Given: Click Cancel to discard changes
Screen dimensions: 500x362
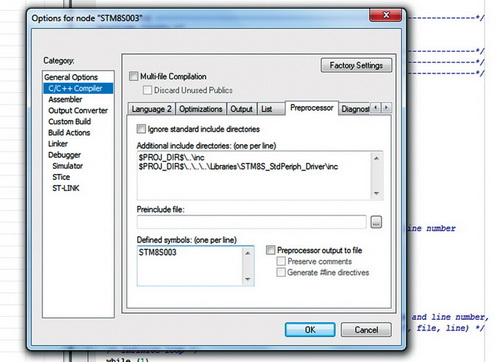Looking at the screenshot, I should (366, 330).
